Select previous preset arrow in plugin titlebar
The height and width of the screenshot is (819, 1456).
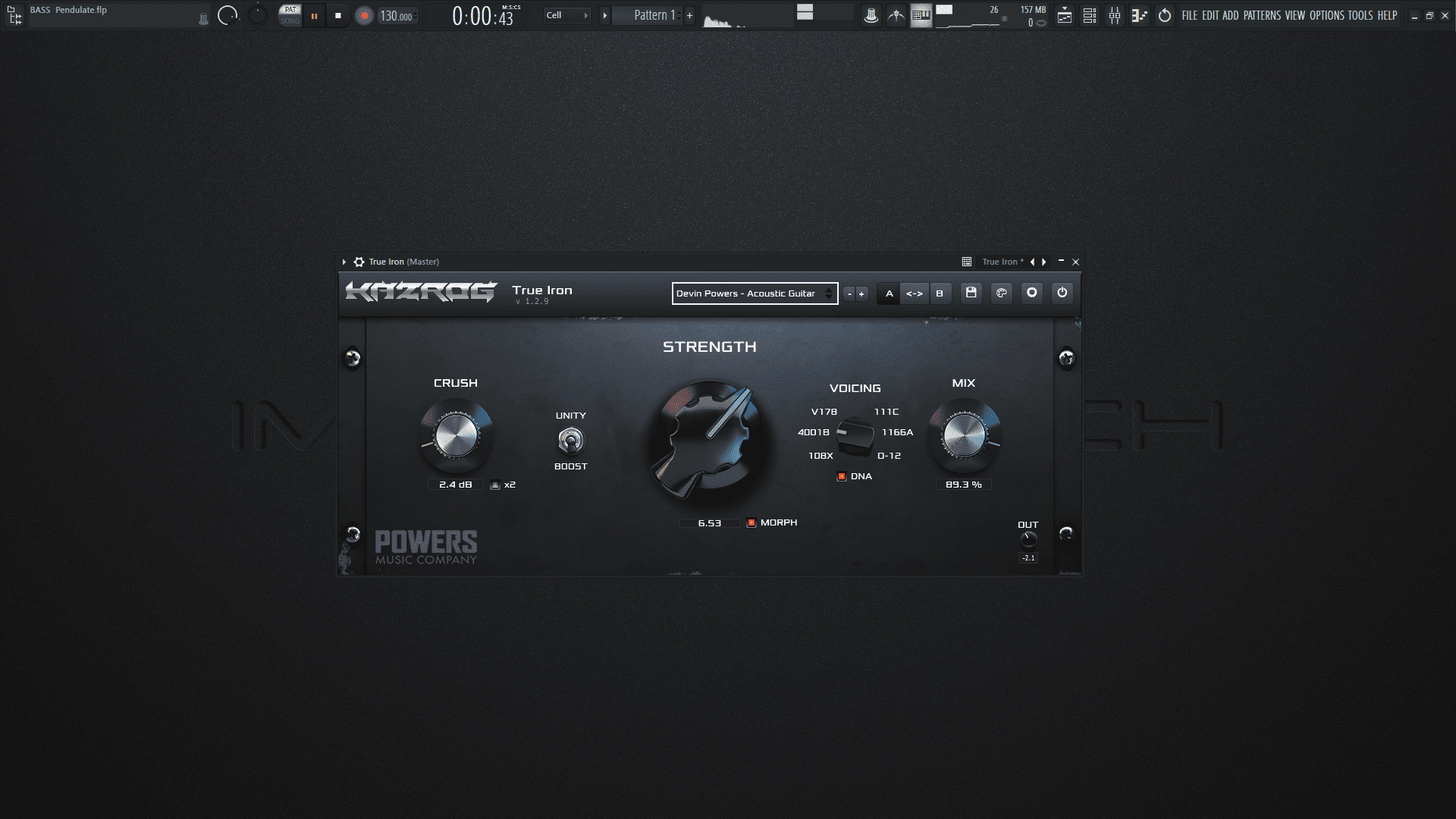(1032, 262)
